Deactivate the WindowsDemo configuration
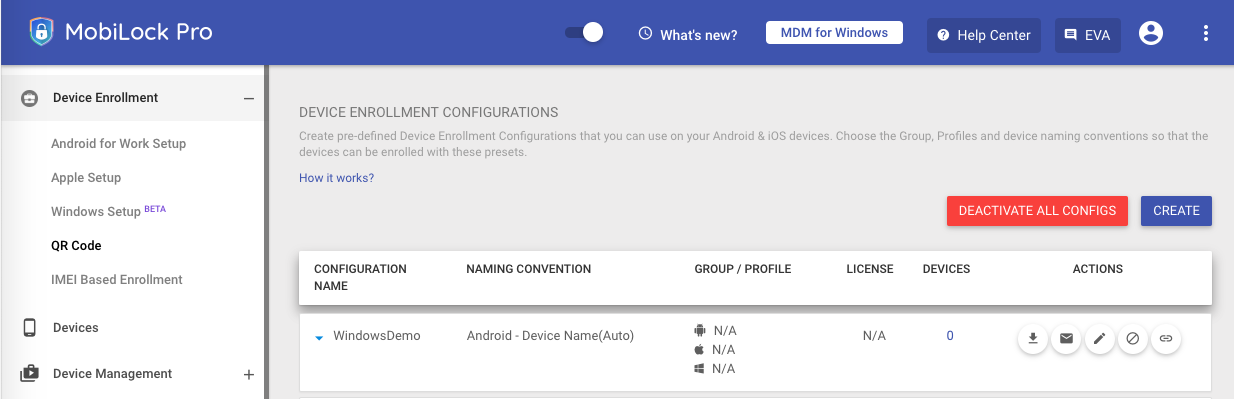This screenshot has height=399, width=1234. [x=1132, y=339]
